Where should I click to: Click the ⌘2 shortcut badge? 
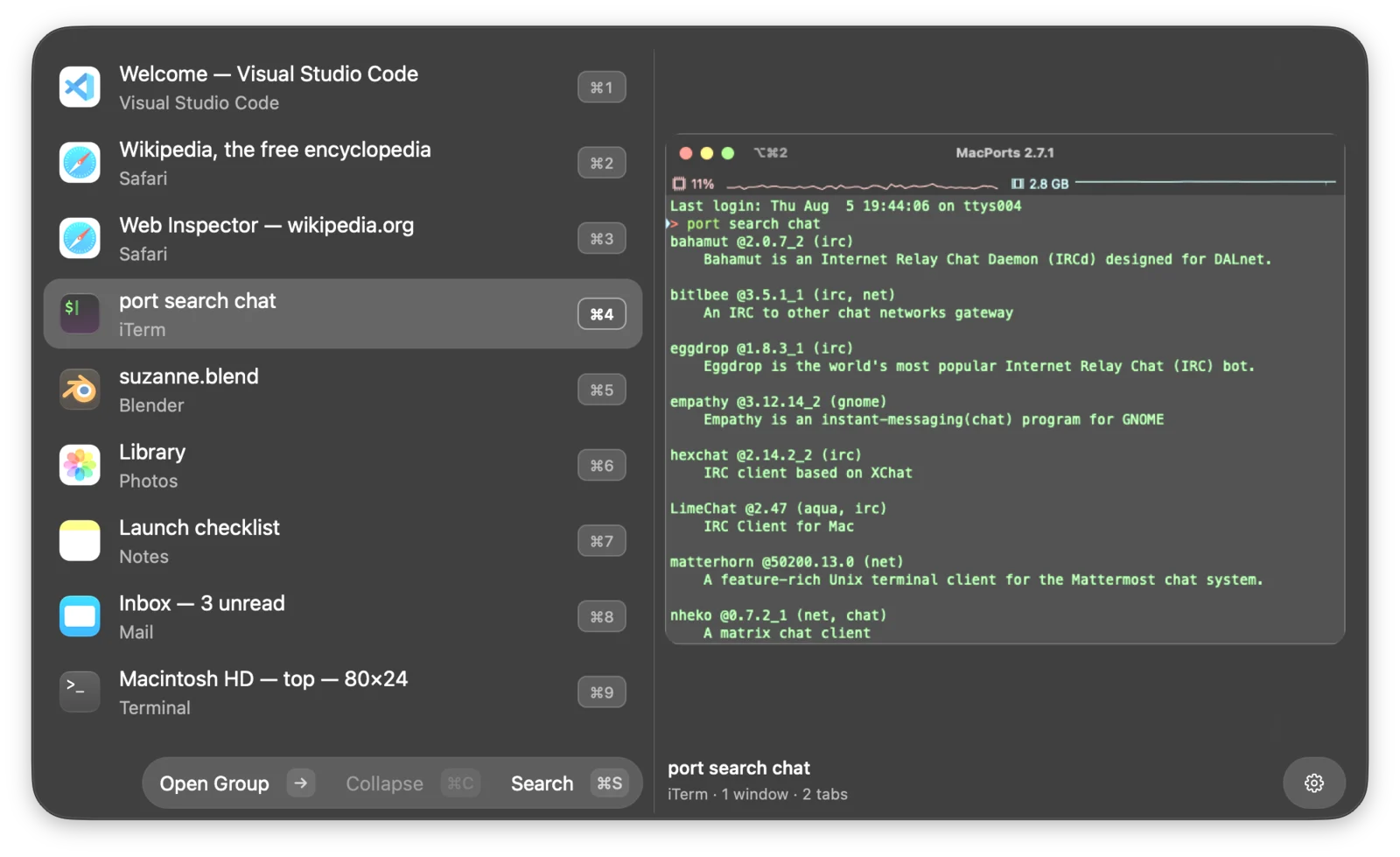click(601, 163)
